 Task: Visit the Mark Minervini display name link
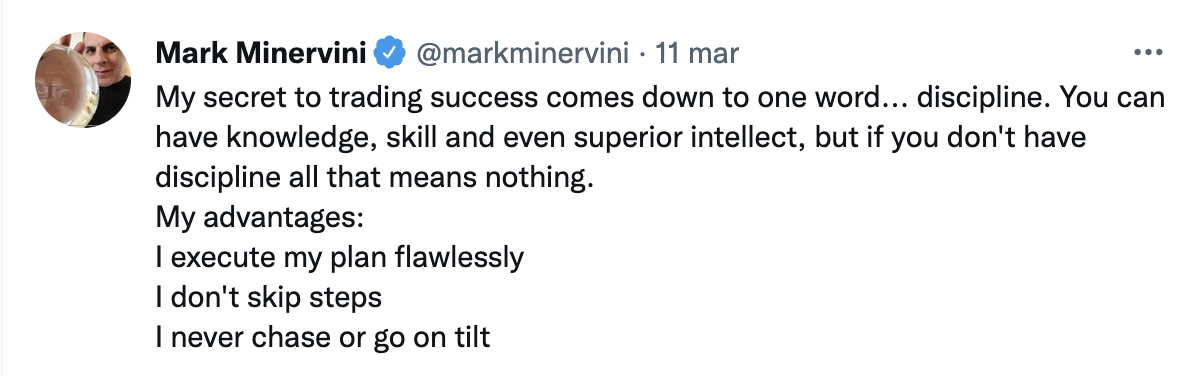click(x=262, y=53)
